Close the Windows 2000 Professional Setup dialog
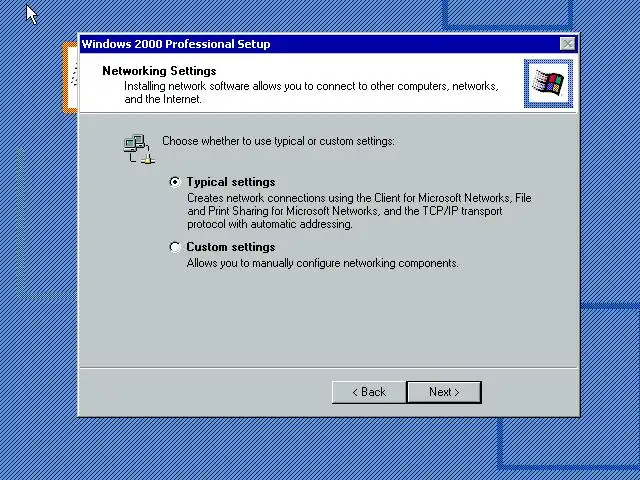This screenshot has height=480, width=640. [567, 44]
